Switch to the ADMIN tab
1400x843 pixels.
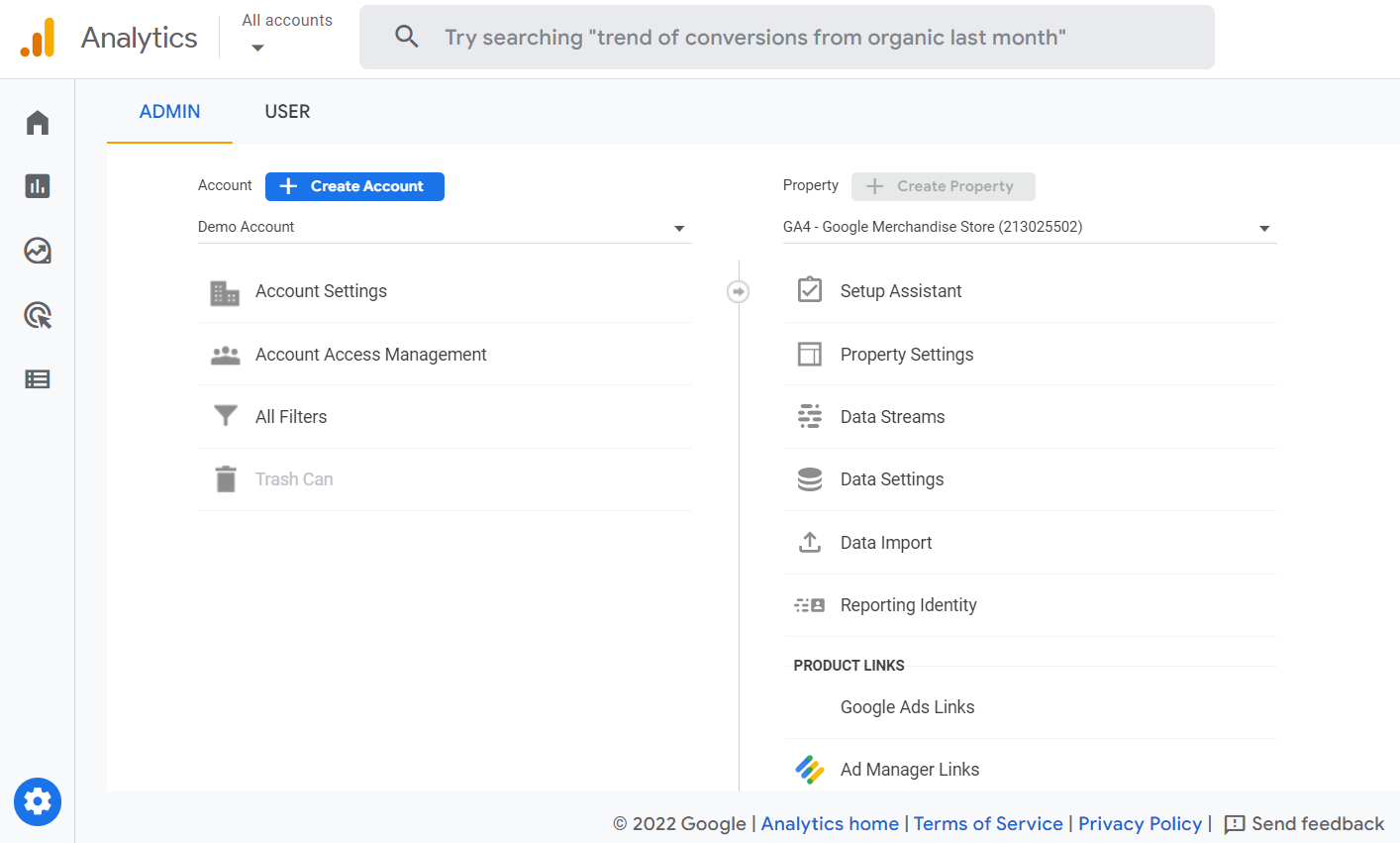pos(169,112)
